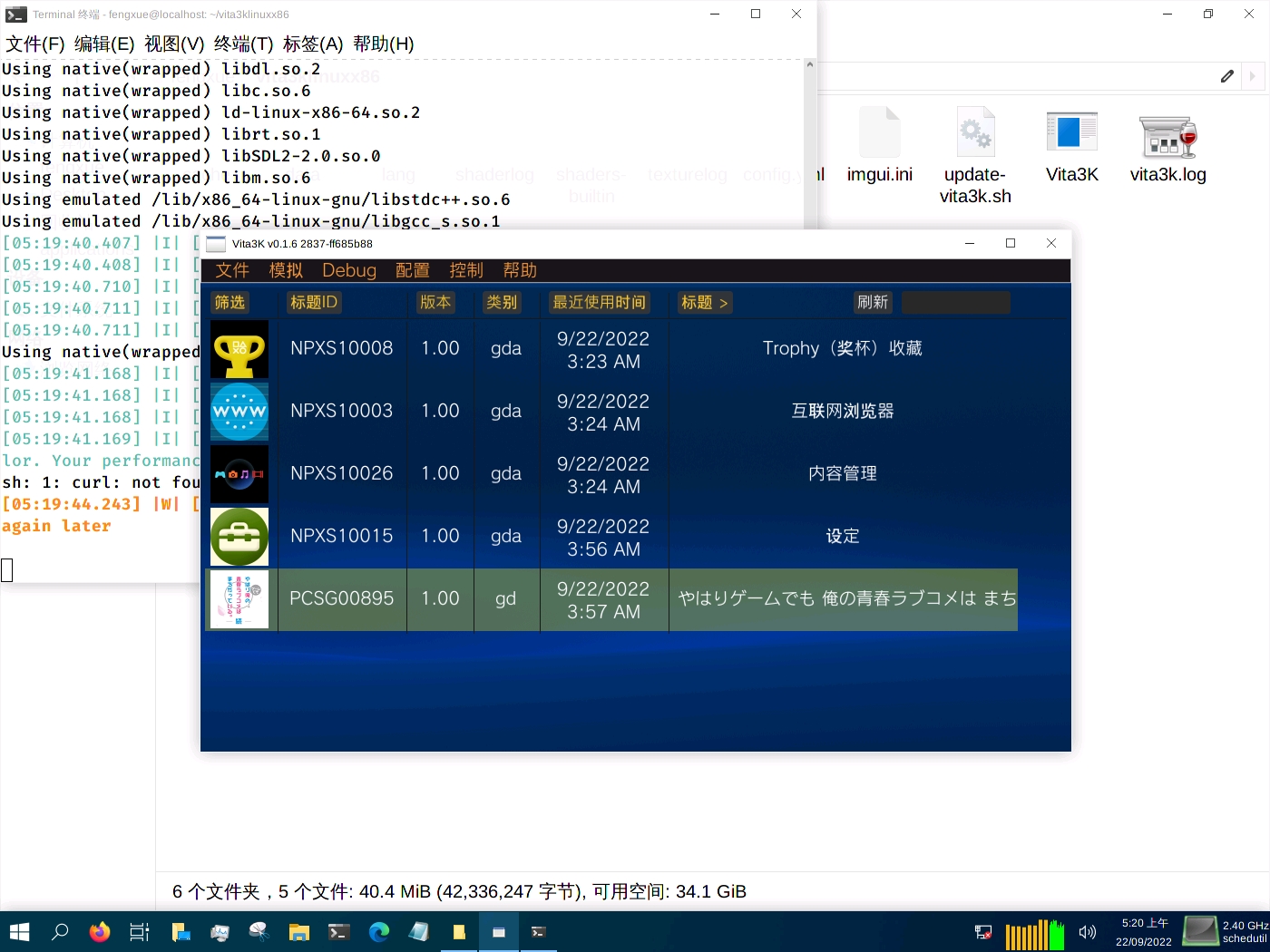Select the PCSG00895 game cover thumbnail
This screenshot has width=1270, height=952.
[x=239, y=599]
